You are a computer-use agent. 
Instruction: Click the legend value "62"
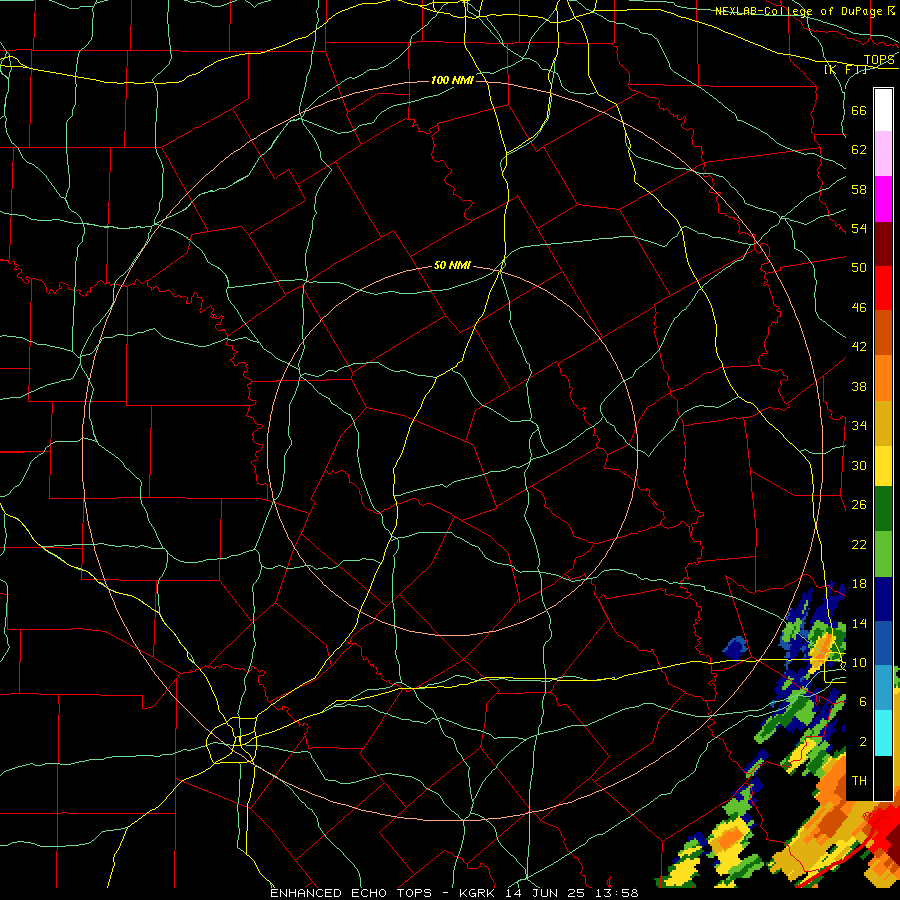coord(859,150)
